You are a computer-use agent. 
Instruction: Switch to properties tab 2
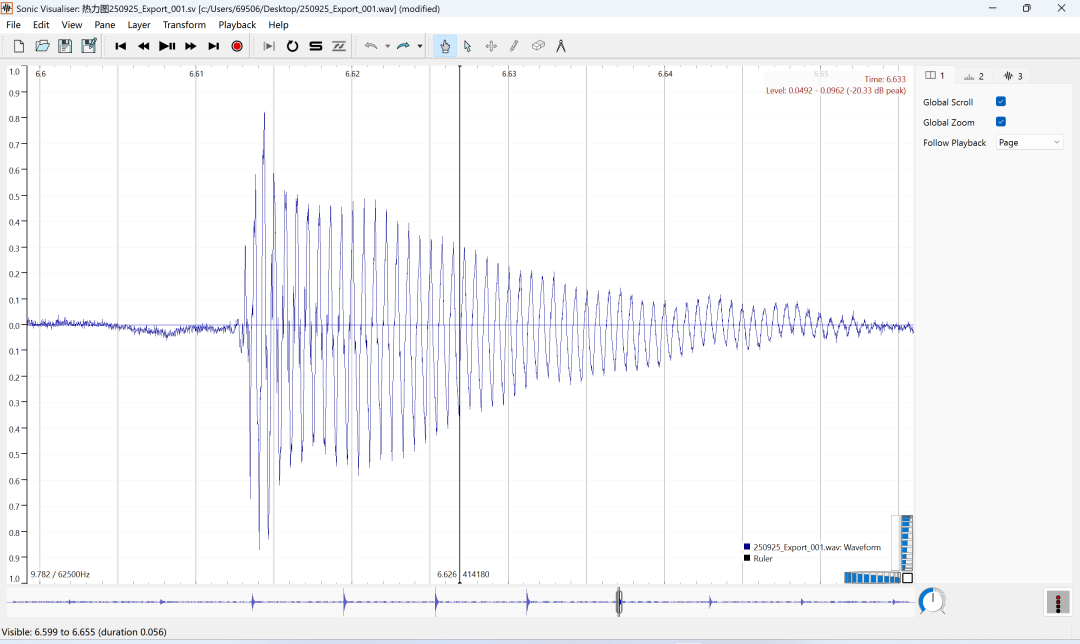[x=974, y=76]
